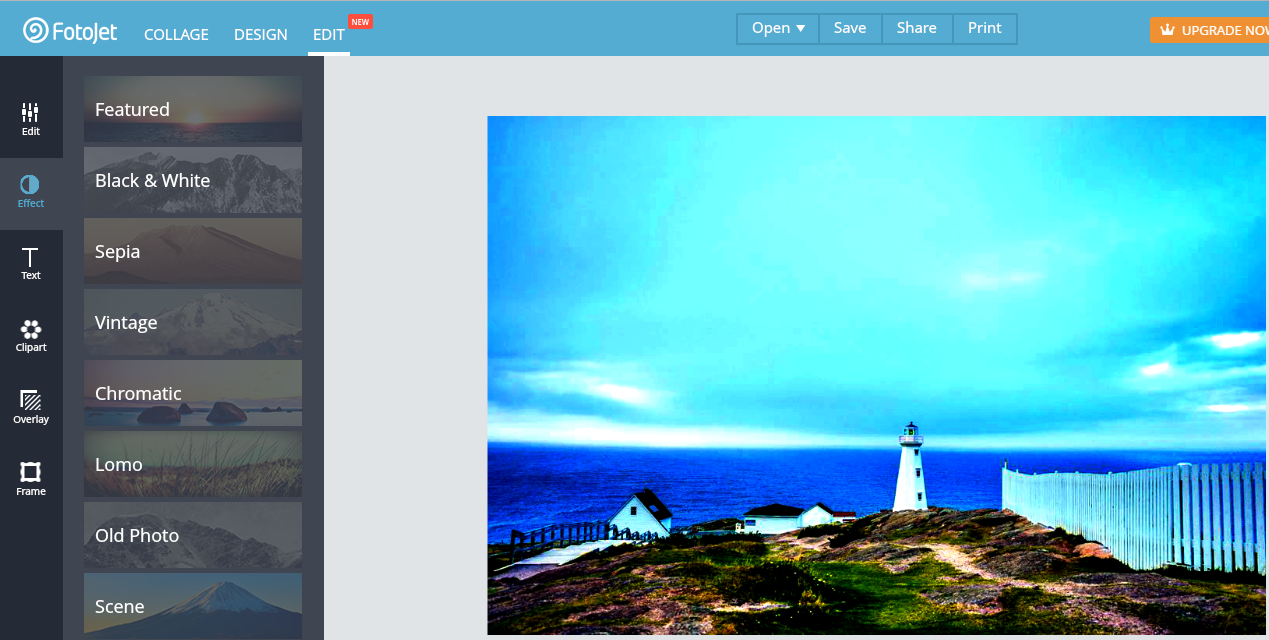Open the Frame tool

pos(31,479)
